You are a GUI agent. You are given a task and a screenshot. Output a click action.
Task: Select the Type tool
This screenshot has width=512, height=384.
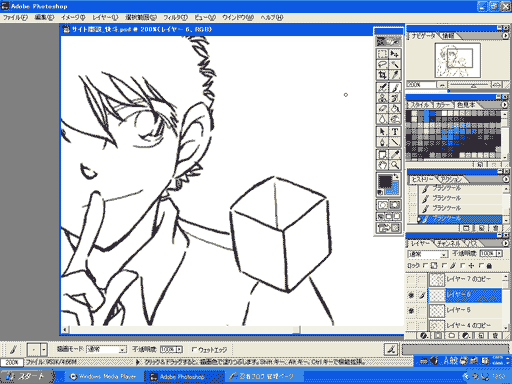(395, 132)
